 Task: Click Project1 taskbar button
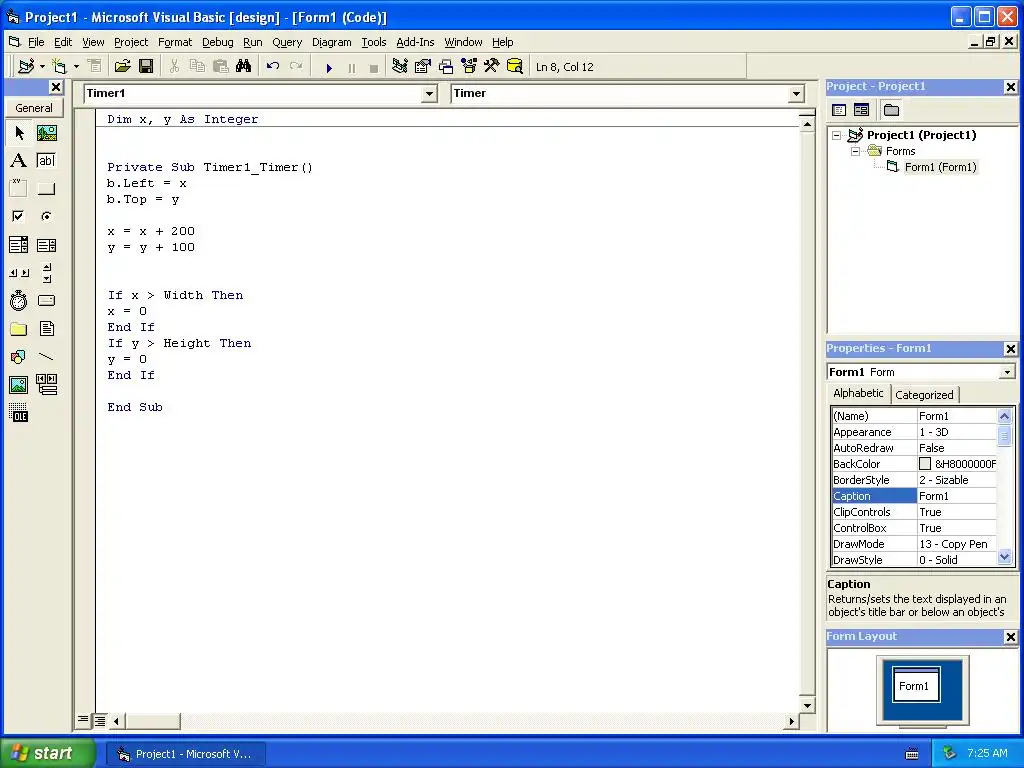point(185,754)
